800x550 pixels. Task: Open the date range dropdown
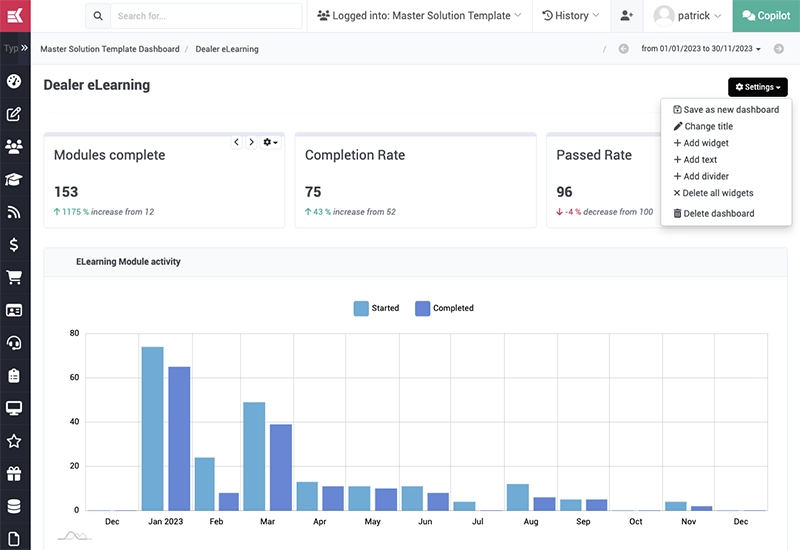pos(701,49)
